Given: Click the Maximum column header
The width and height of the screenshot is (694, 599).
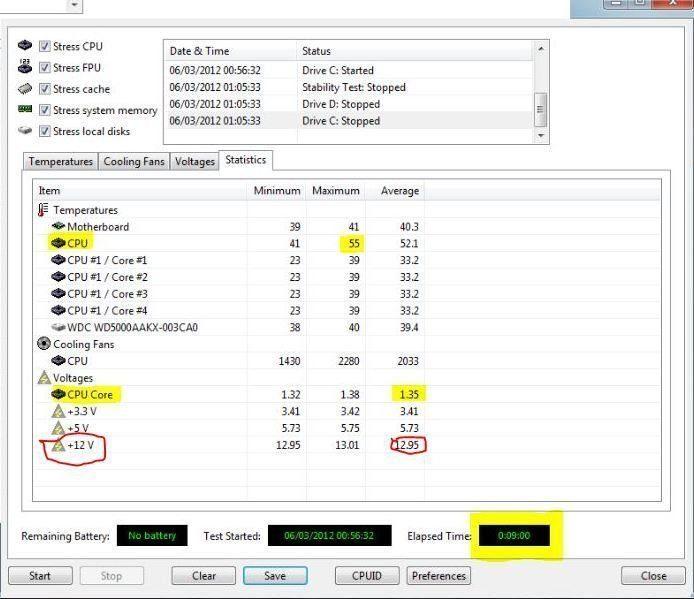Looking at the screenshot, I should coord(336,191).
